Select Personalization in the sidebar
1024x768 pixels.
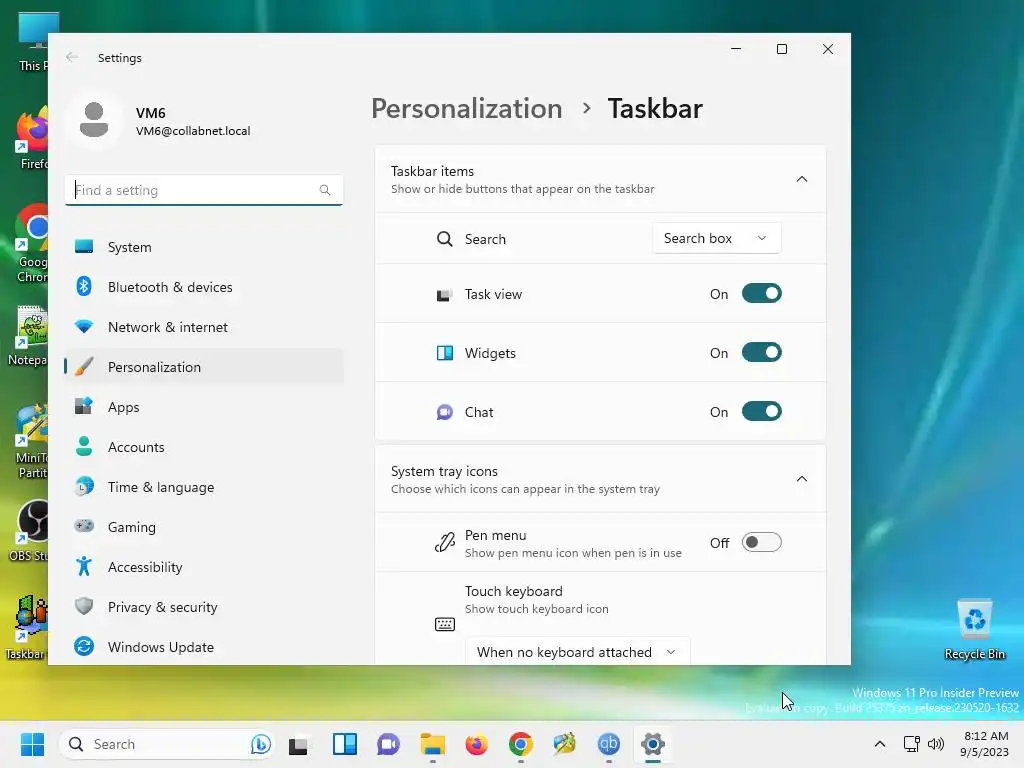204,367
